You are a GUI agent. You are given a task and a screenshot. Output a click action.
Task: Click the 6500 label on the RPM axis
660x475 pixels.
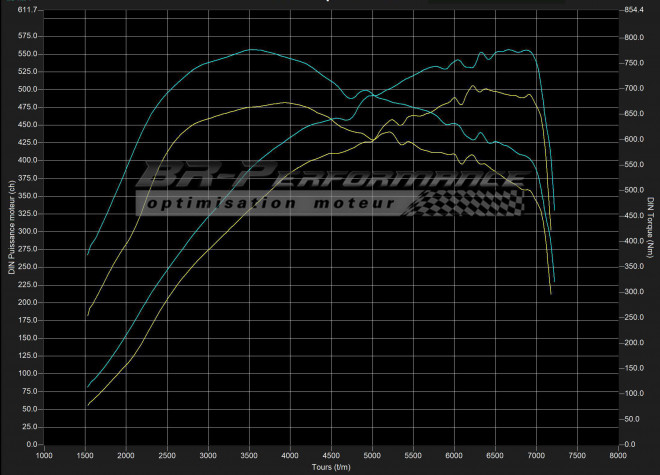coord(495,455)
